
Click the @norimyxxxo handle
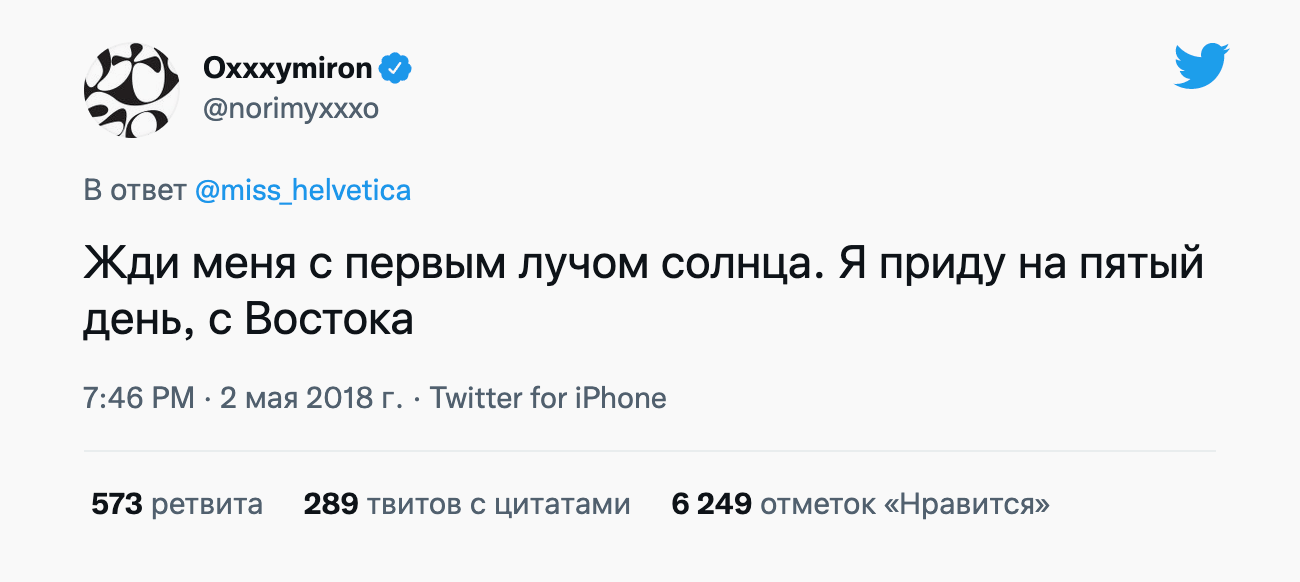(291, 108)
